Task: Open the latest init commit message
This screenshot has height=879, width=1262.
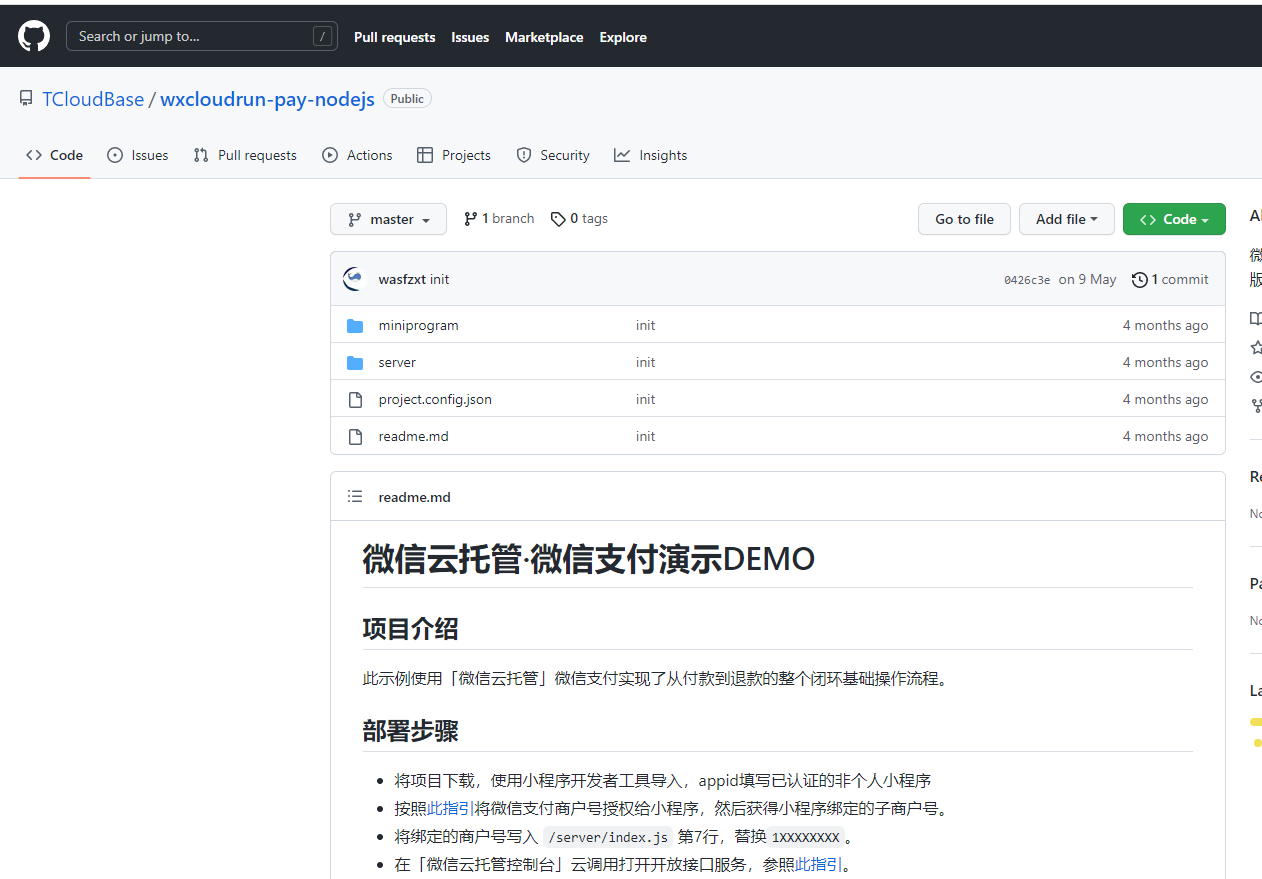Action: click(439, 279)
